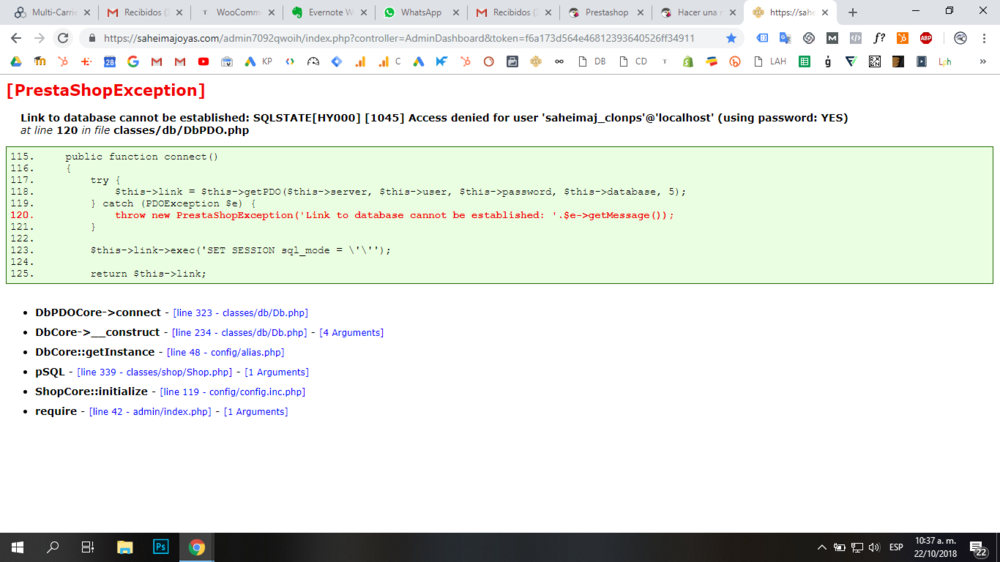Click the orange HubSpot extension icon
Image resolution: width=1000 pixels, height=562 pixels.
[902, 38]
